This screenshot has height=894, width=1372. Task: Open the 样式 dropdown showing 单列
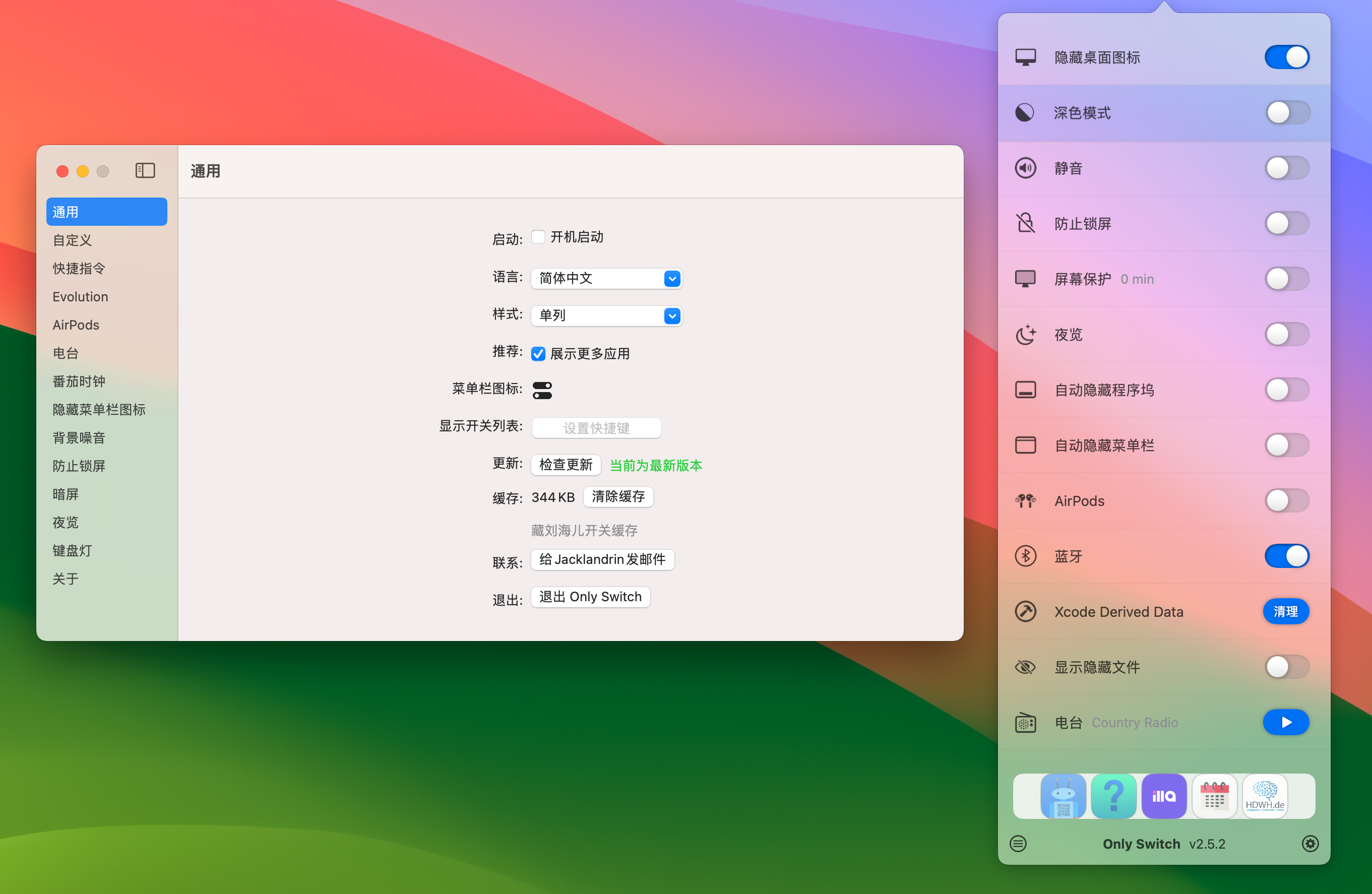pos(606,315)
